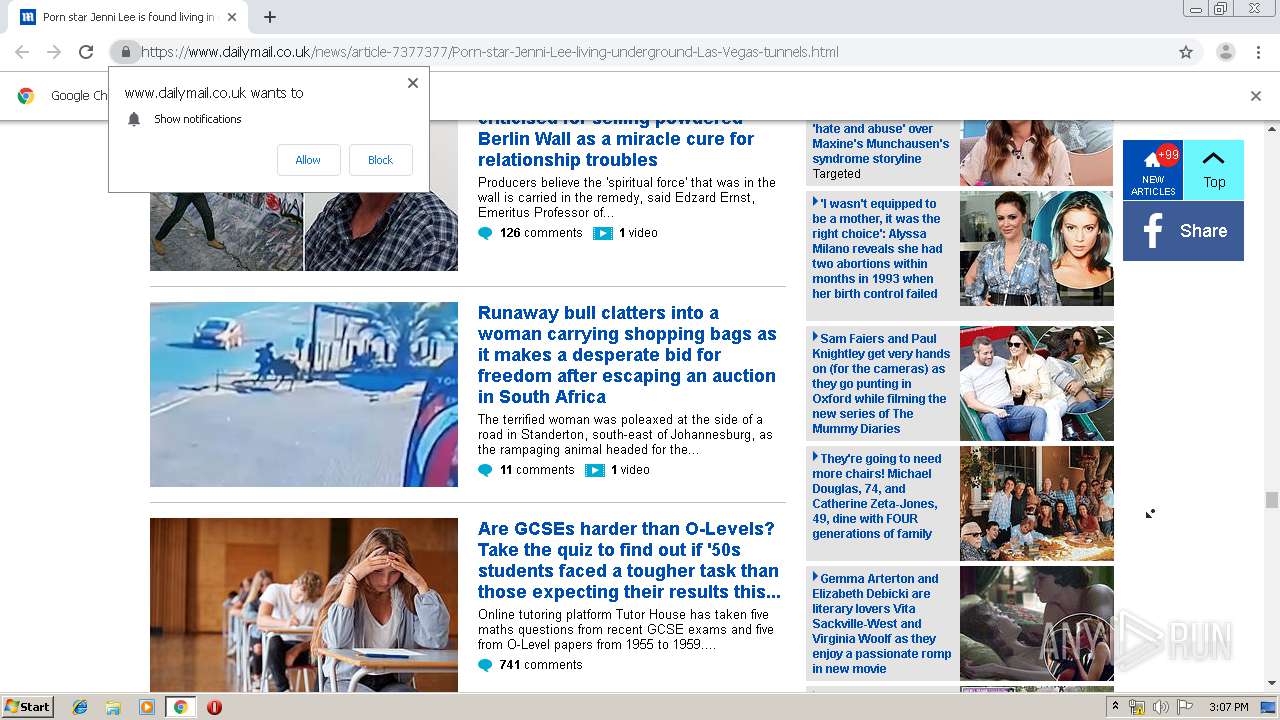Block notifications in the permission popup
Image resolution: width=1280 pixels, height=720 pixels.
pyautogui.click(x=380, y=160)
